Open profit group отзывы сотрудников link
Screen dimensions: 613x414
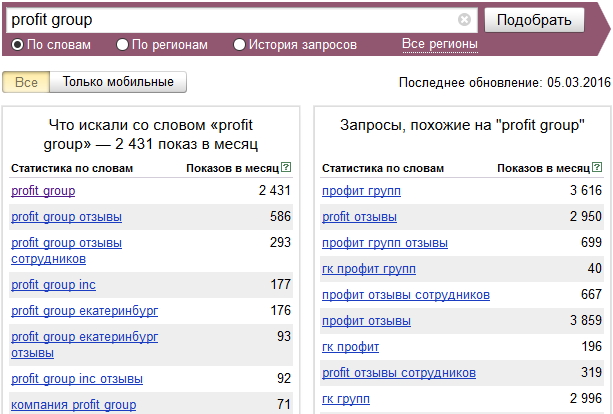tap(66, 251)
